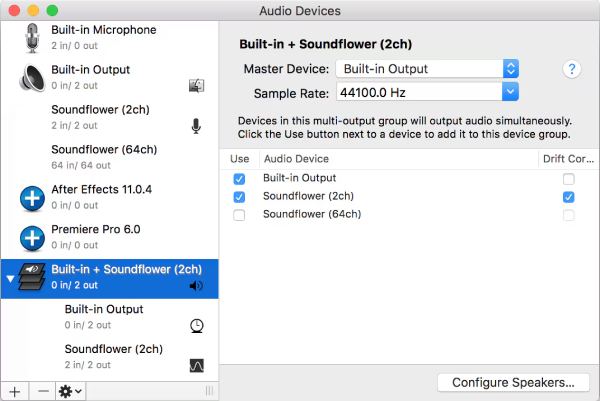600x401 pixels.
Task: Click the speaker output badge on Built-in + Soundflower
Action: [196, 285]
